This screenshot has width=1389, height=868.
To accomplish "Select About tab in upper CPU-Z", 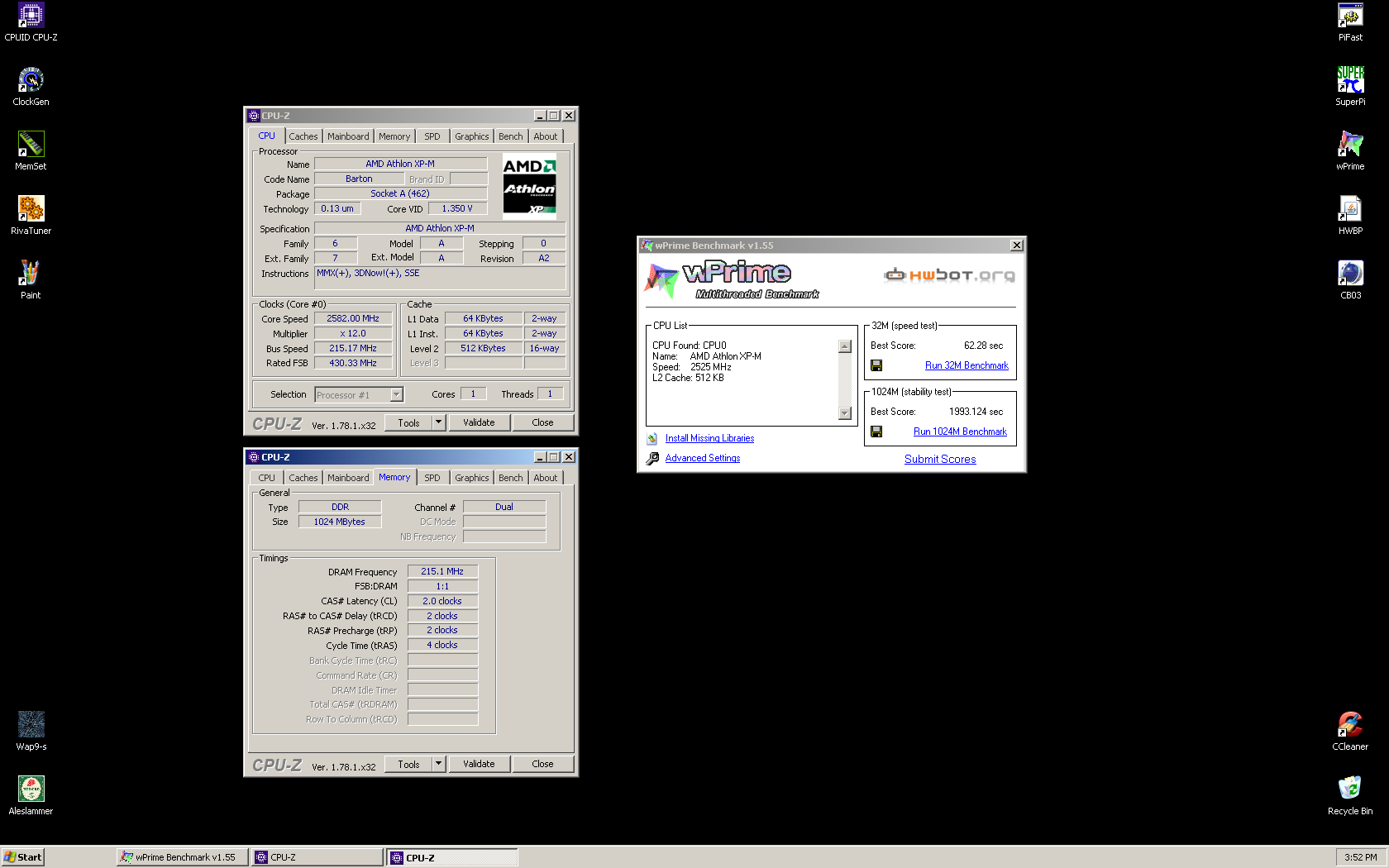I will (545, 136).
